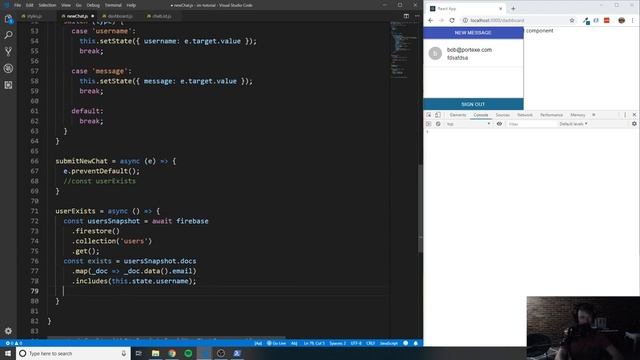Switch to the chatList.js editor tab
The height and width of the screenshot is (360, 640).
pyautogui.click(x=160, y=16)
